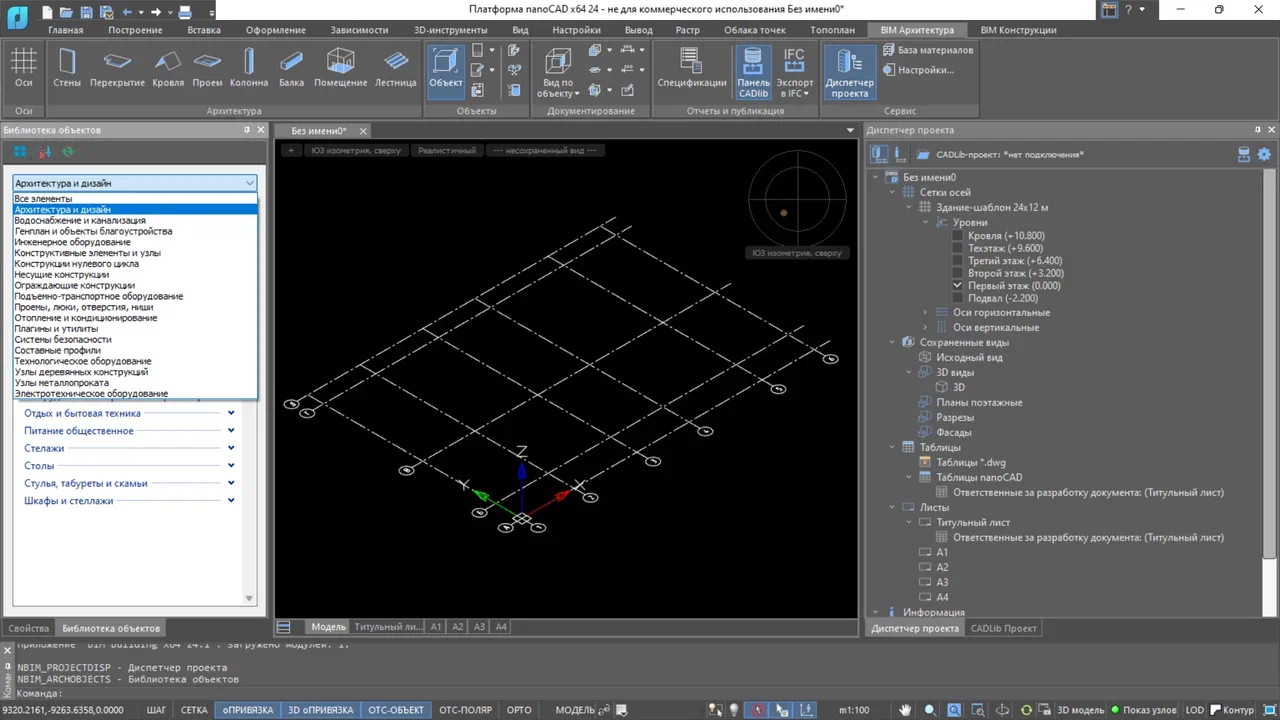The width and height of the screenshot is (1280, 720).
Task: Expand the Оси горизонтальные node
Action: [924, 312]
